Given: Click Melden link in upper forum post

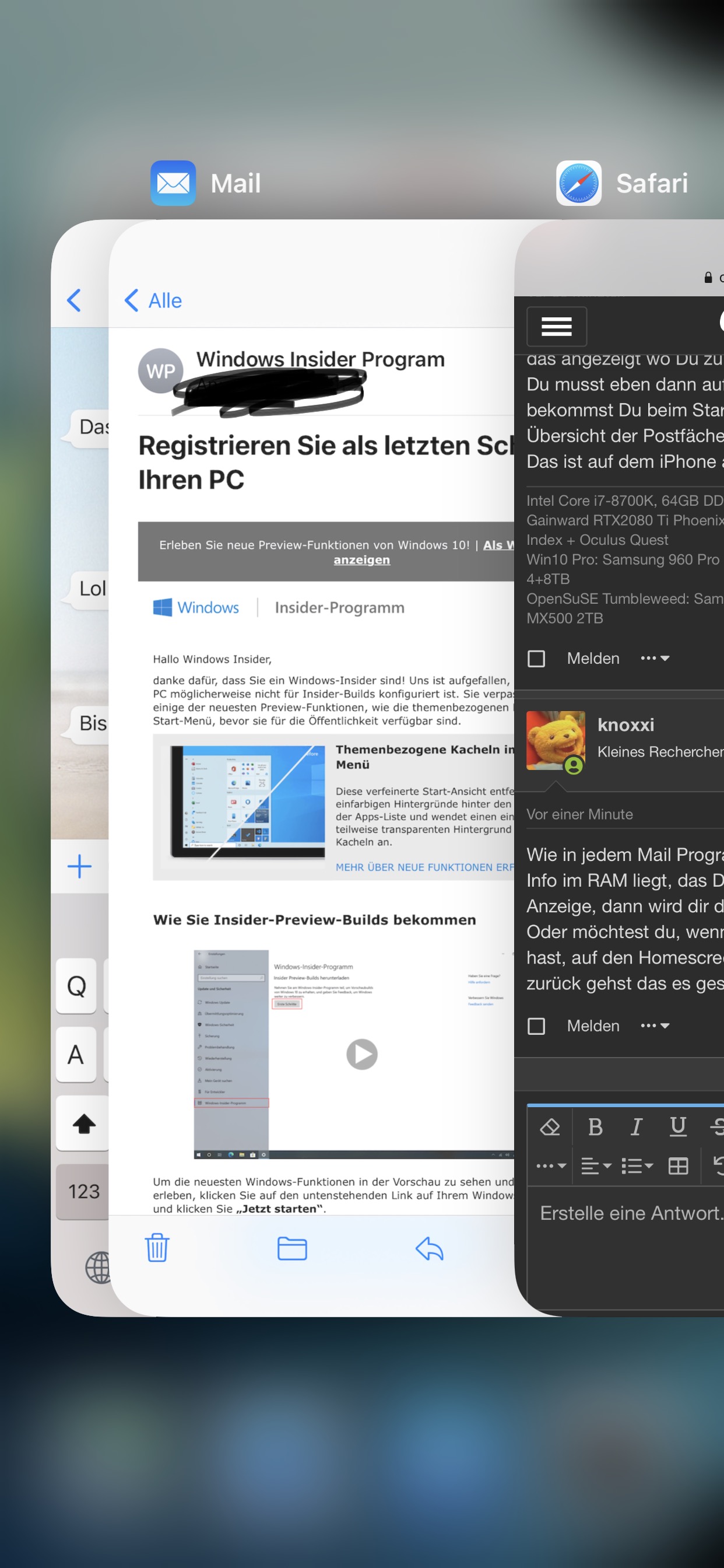Looking at the screenshot, I should tap(593, 658).
